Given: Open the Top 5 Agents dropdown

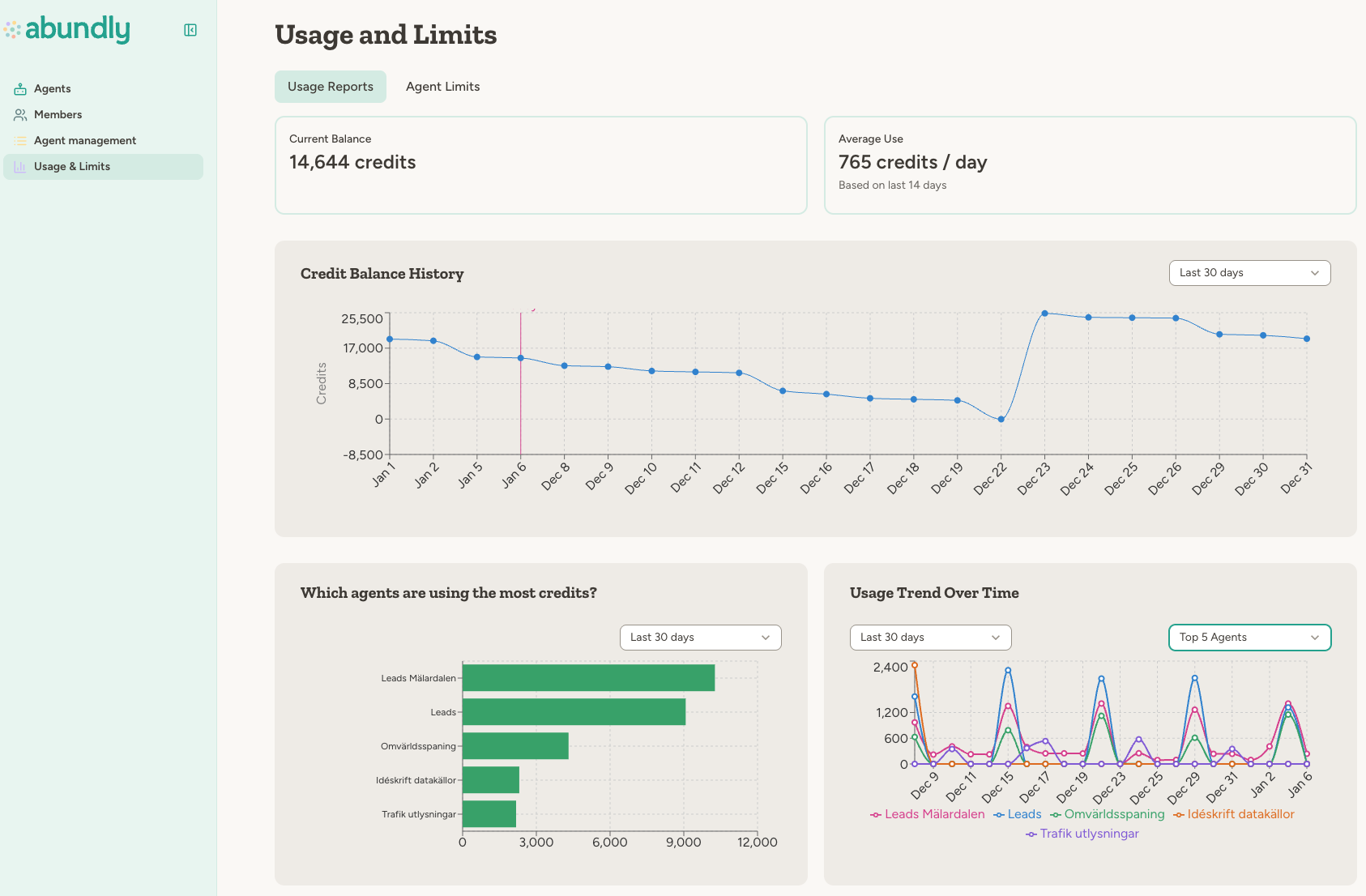Looking at the screenshot, I should 1249,638.
